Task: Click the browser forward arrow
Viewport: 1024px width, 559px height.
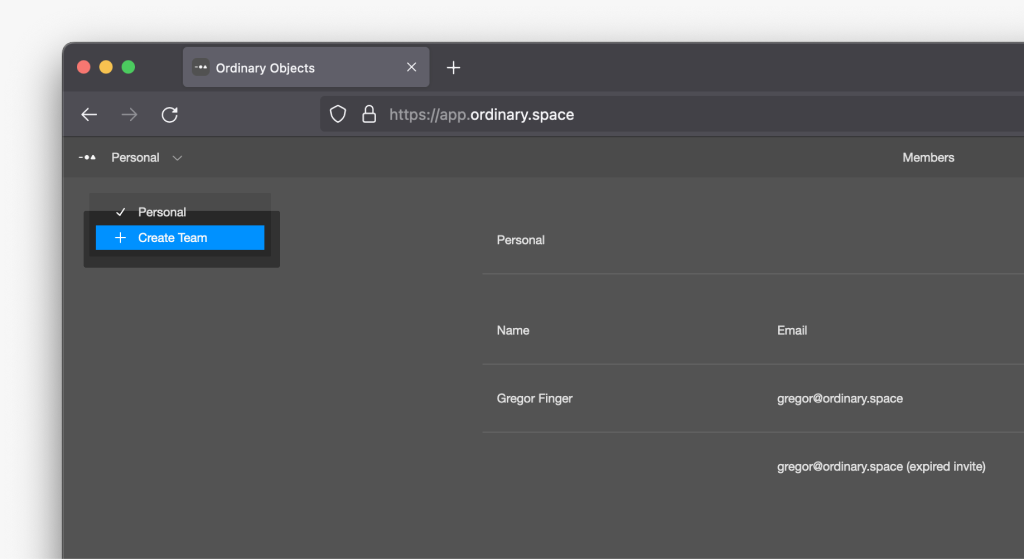Action: (x=129, y=115)
